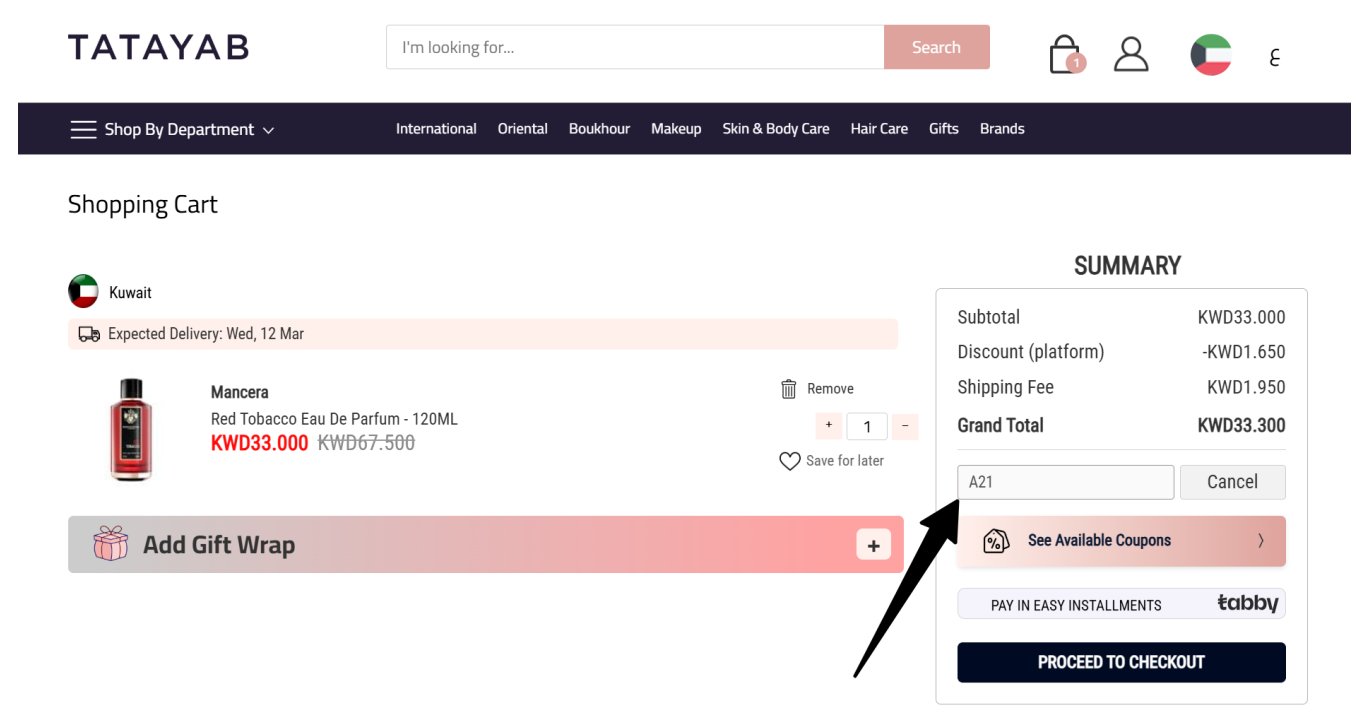Click the Kuwait flag beside the cart country label

[83, 291]
